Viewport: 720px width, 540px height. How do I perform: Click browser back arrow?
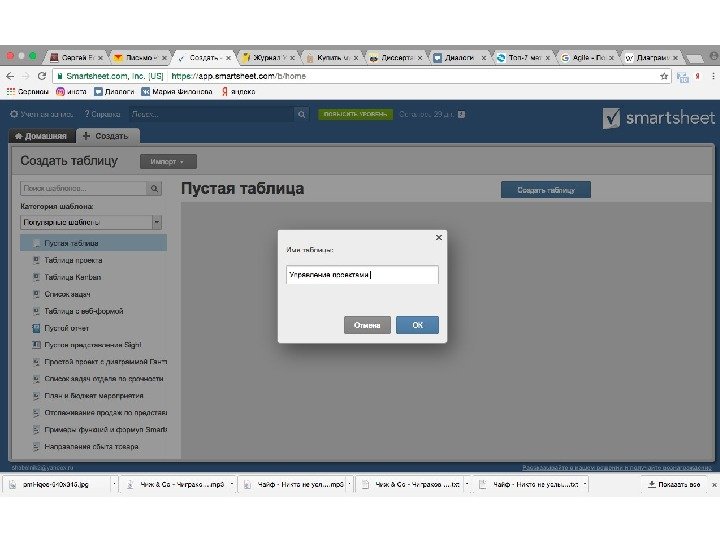click(10, 76)
